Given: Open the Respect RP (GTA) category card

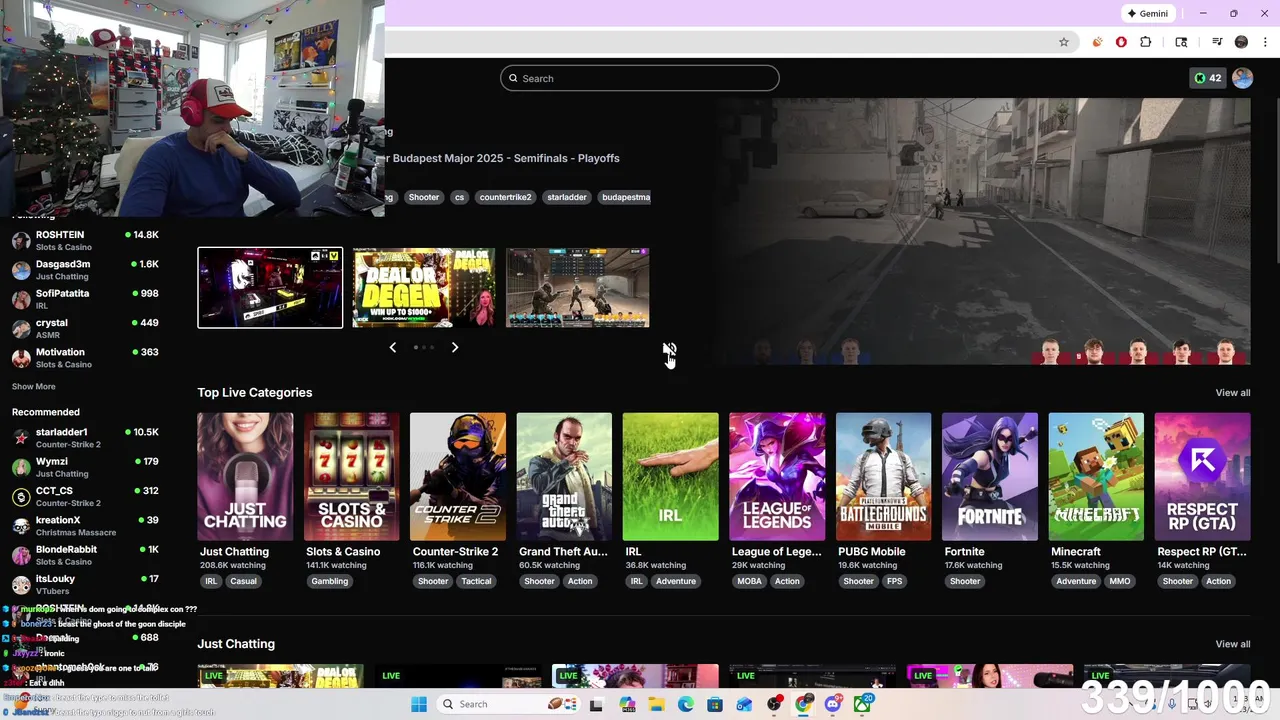Looking at the screenshot, I should click(1202, 476).
